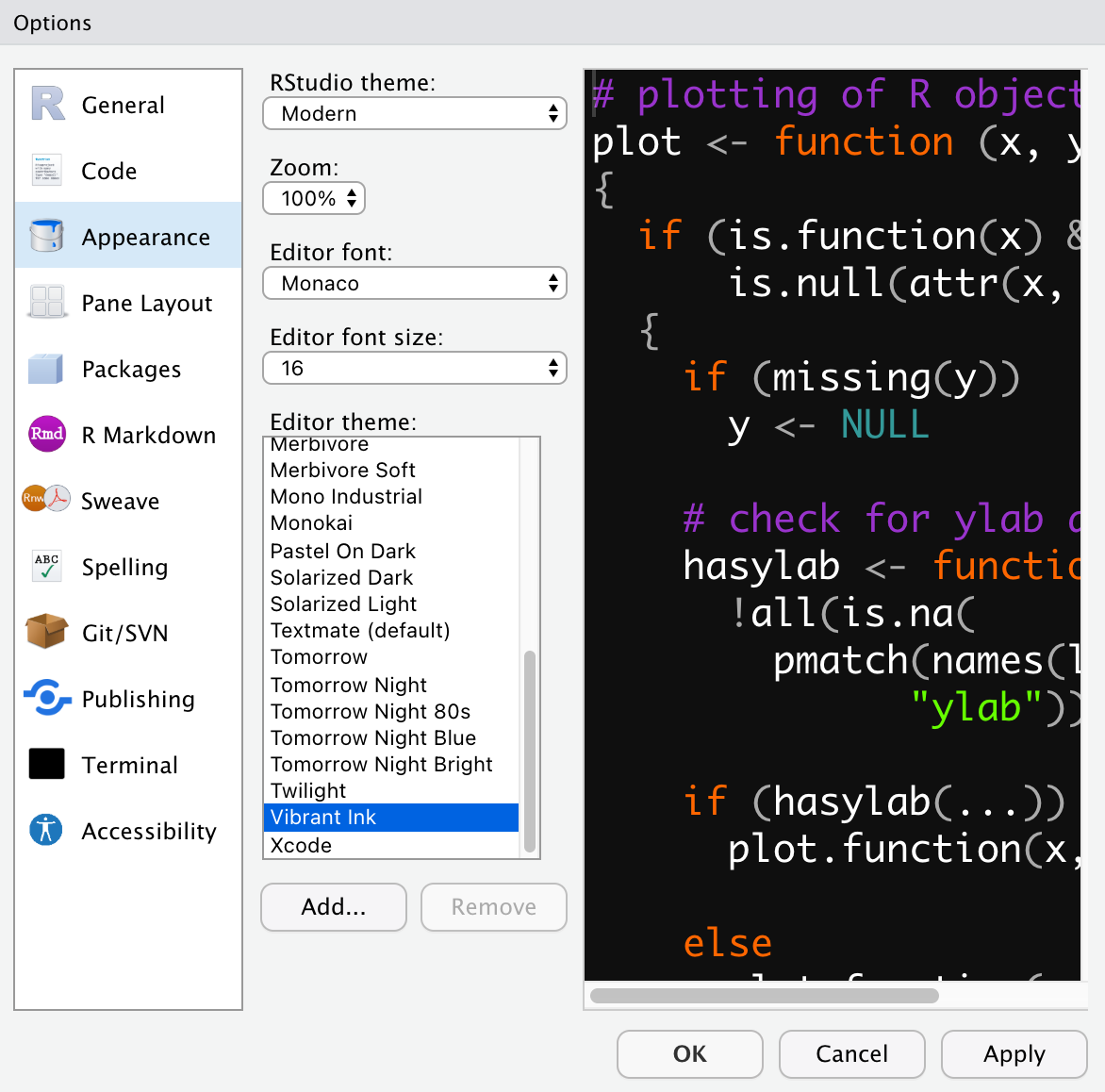Click the Add... theme button
Screen dimensions: 1105x1092
pos(334,907)
